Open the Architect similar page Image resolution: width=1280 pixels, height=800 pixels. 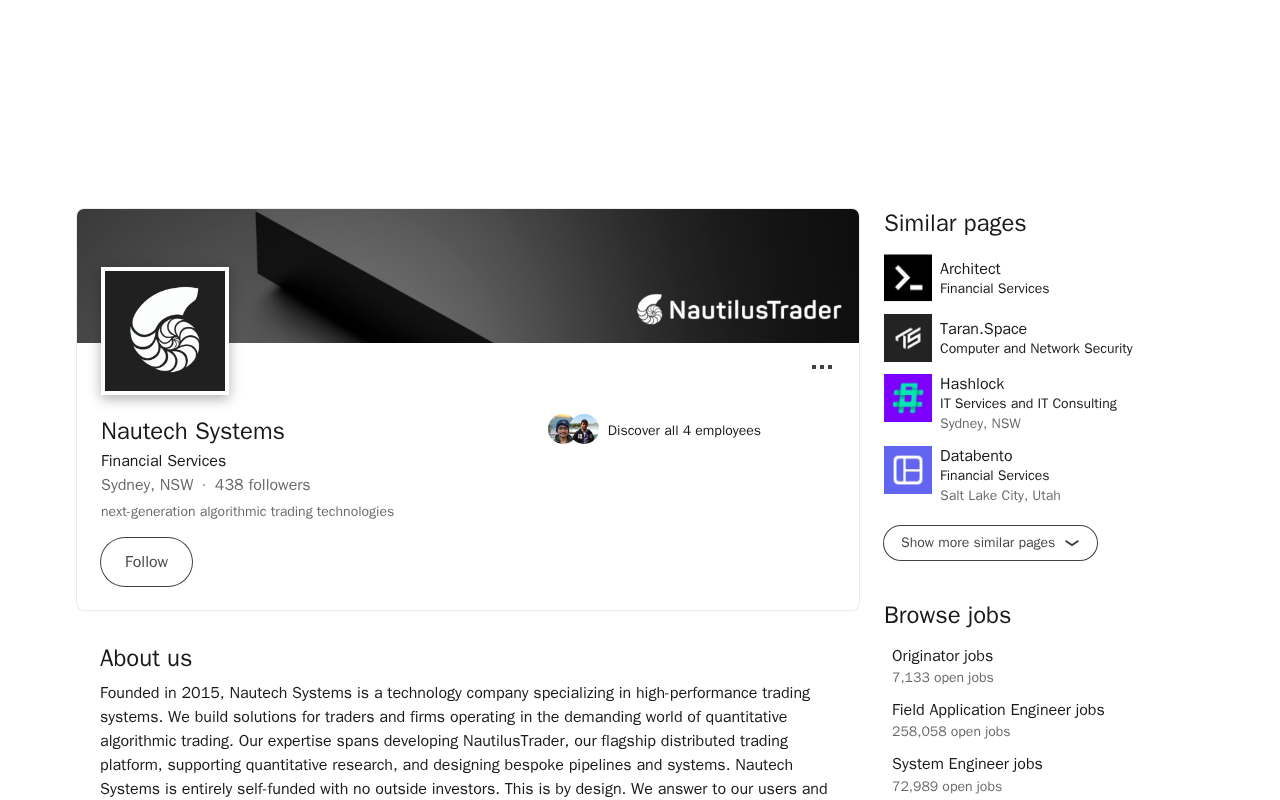click(x=970, y=269)
